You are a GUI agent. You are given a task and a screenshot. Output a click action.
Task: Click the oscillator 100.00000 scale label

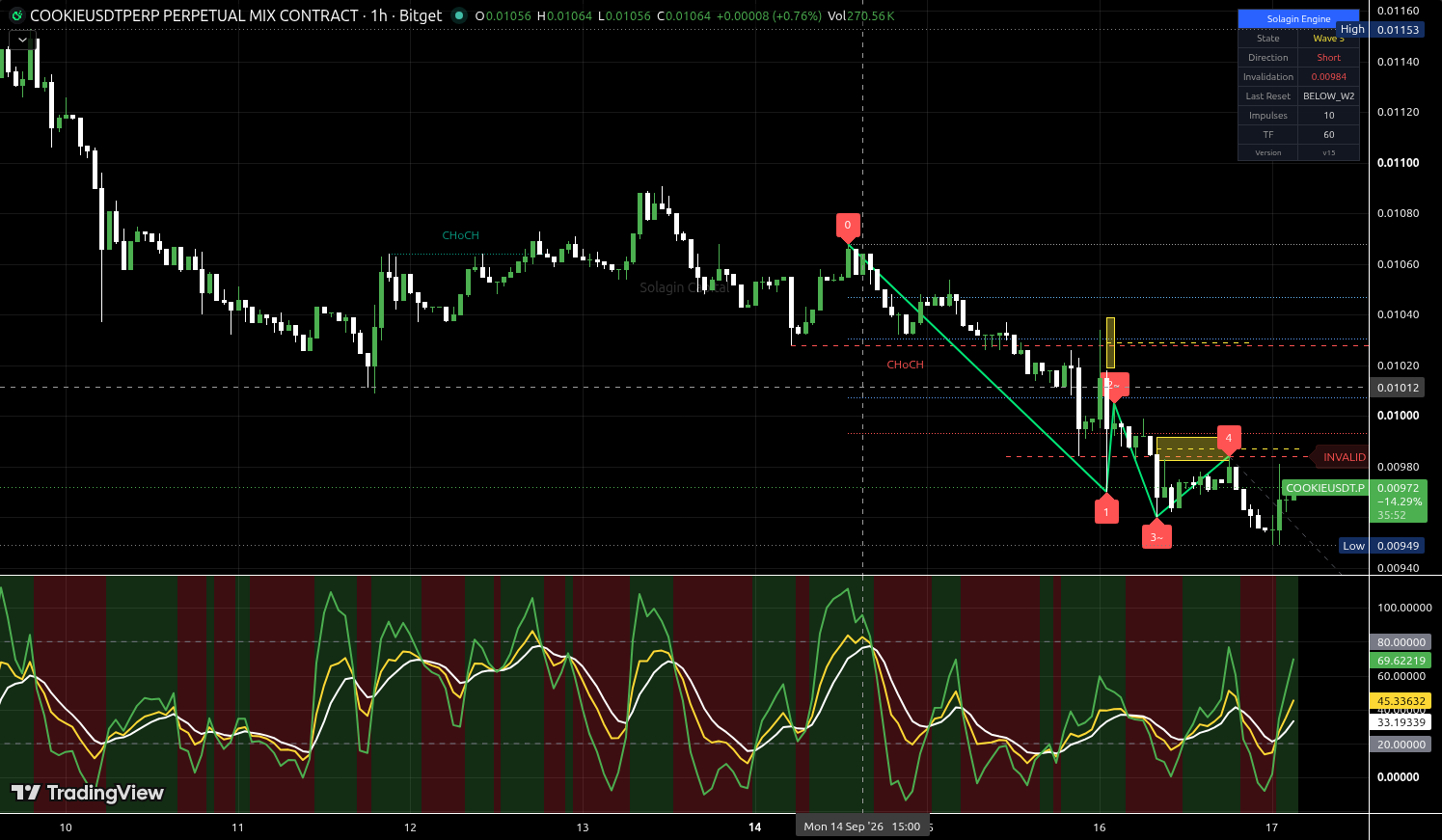click(1404, 608)
